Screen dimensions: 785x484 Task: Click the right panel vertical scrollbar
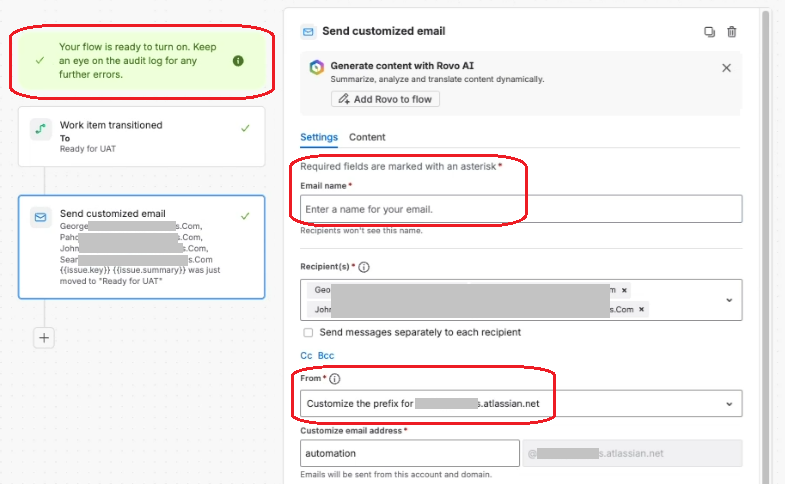765,247
